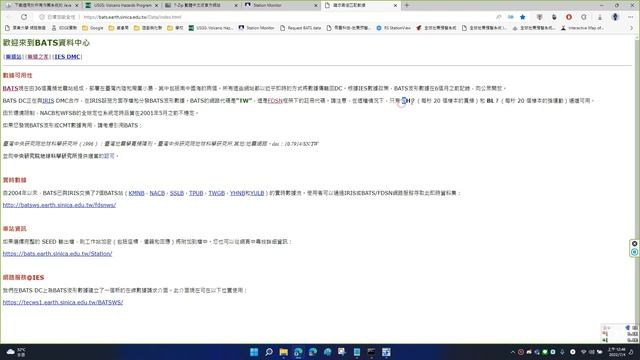Open the taskbar clock and date
Image resolution: width=640 pixels, height=360 pixels.
(617, 352)
